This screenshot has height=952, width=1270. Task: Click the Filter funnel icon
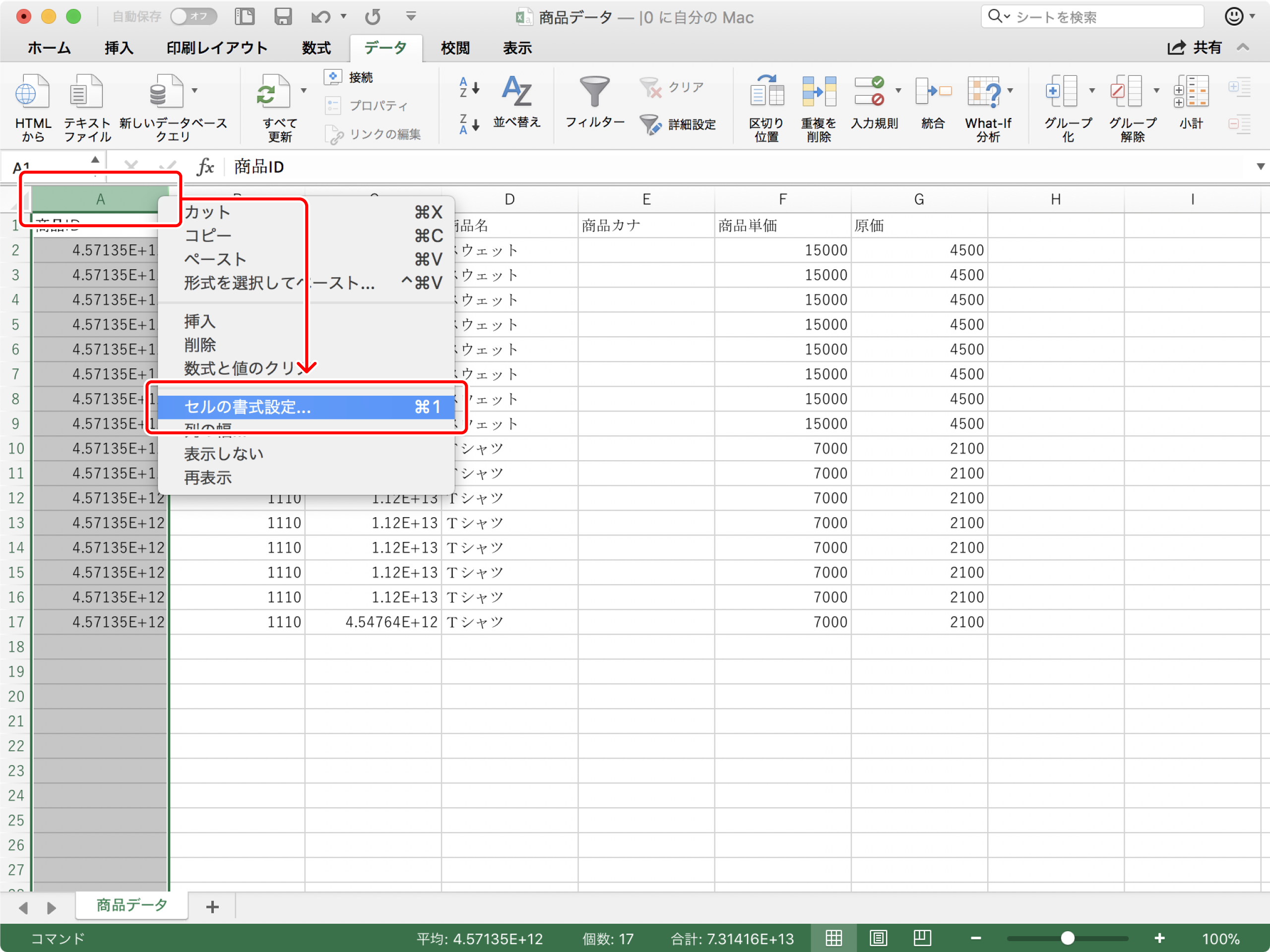(x=594, y=92)
